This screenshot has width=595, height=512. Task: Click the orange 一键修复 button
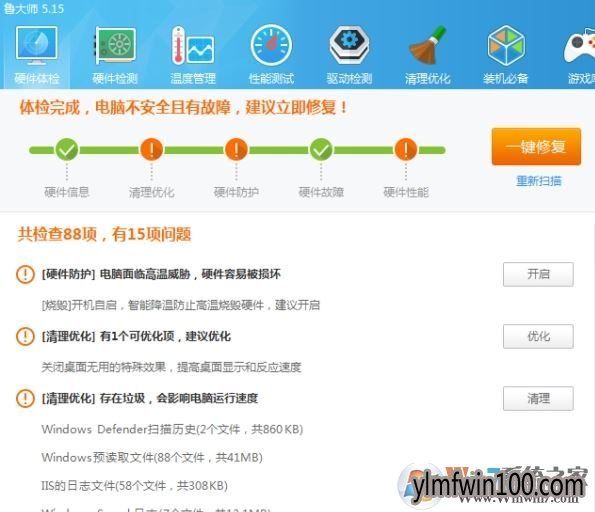(536, 147)
